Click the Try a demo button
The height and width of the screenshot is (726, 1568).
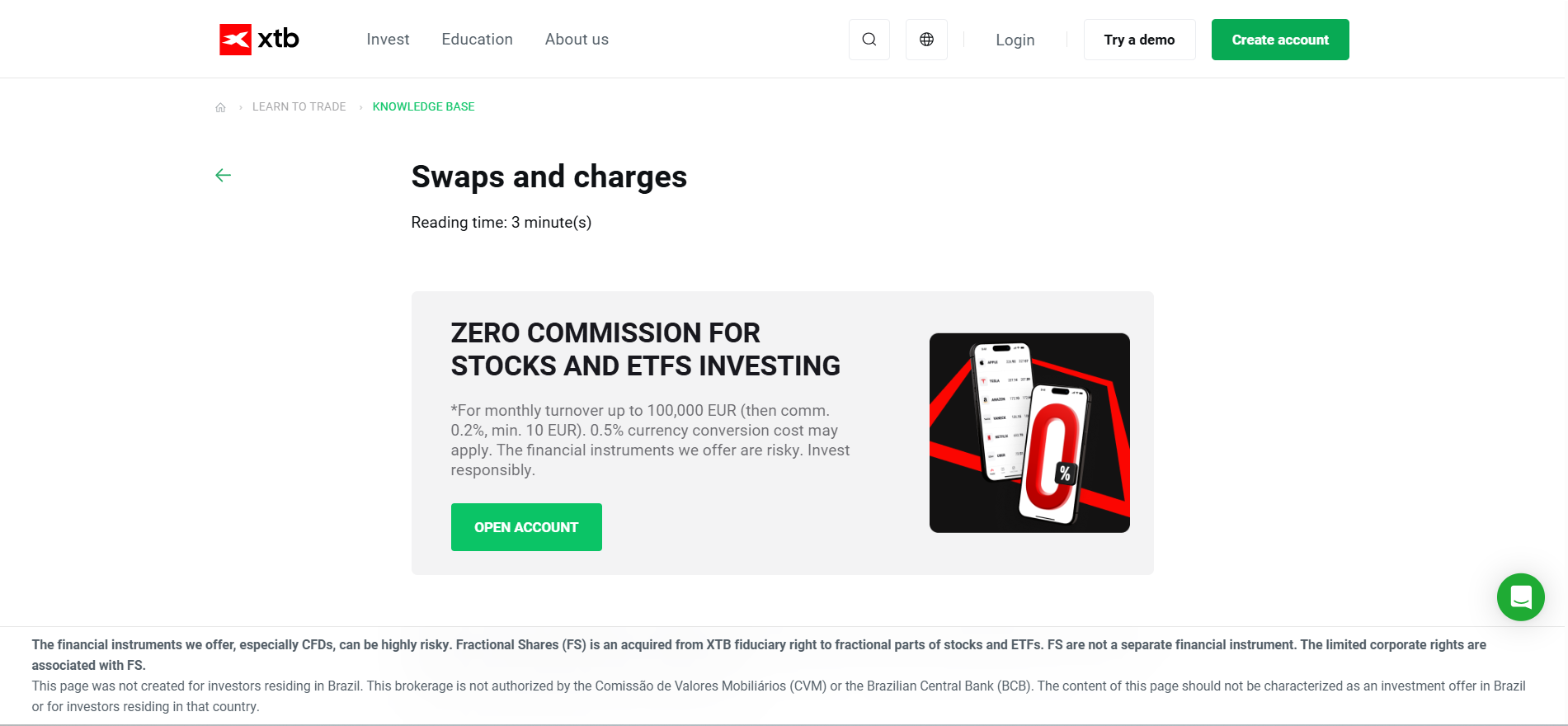click(x=1139, y=39)
